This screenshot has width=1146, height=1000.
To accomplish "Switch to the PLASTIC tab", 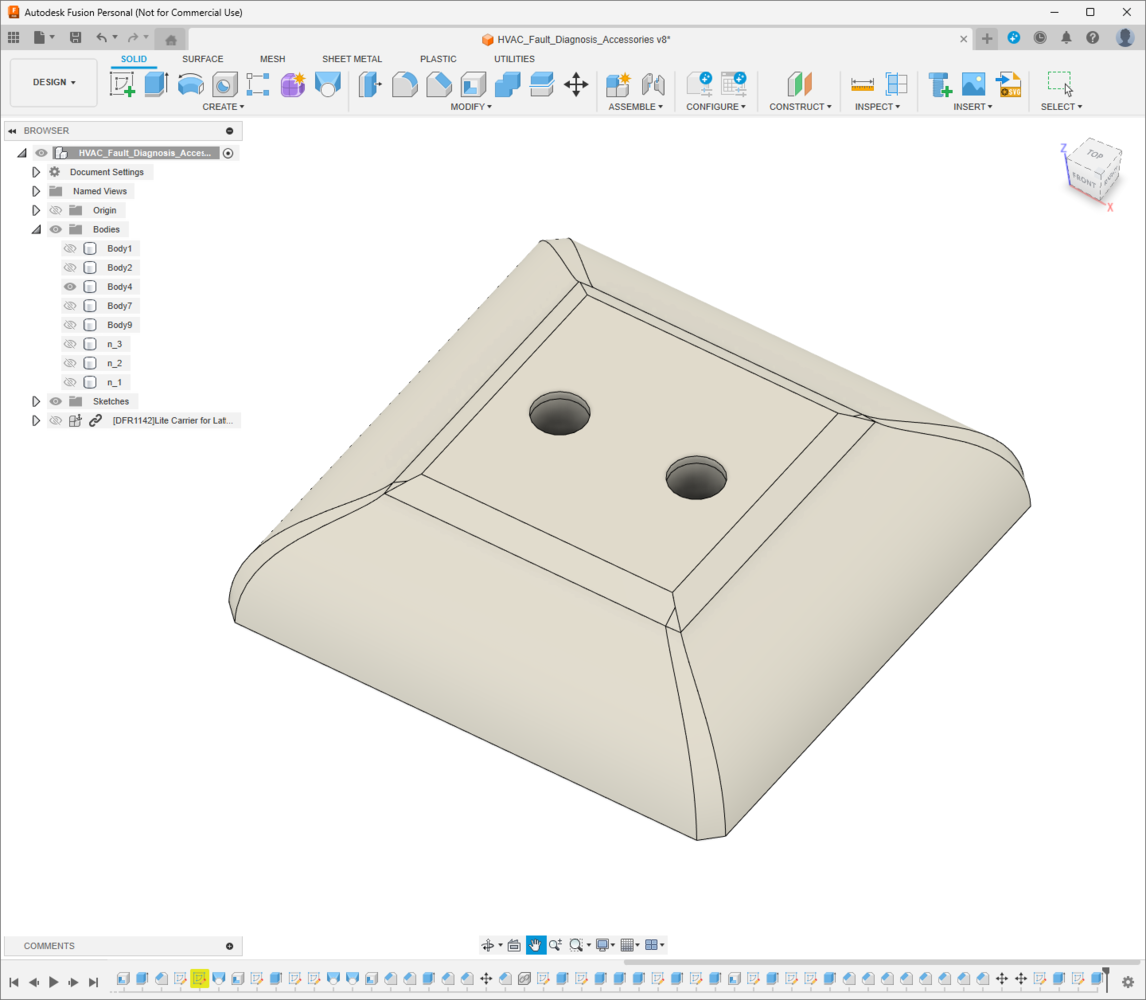I will pyautogui.click(x=438, y=59).
